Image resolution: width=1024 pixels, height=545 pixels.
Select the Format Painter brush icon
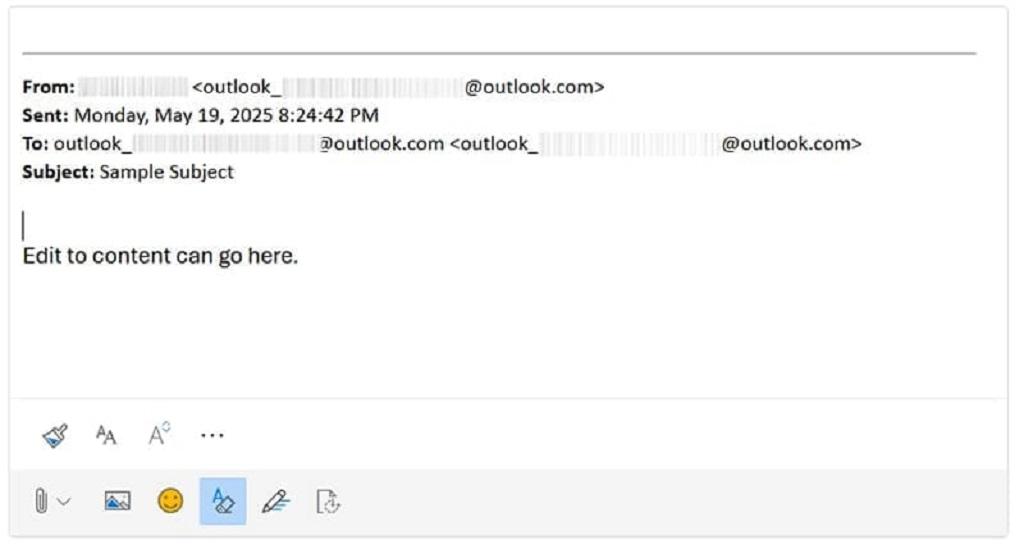point(55,435)
